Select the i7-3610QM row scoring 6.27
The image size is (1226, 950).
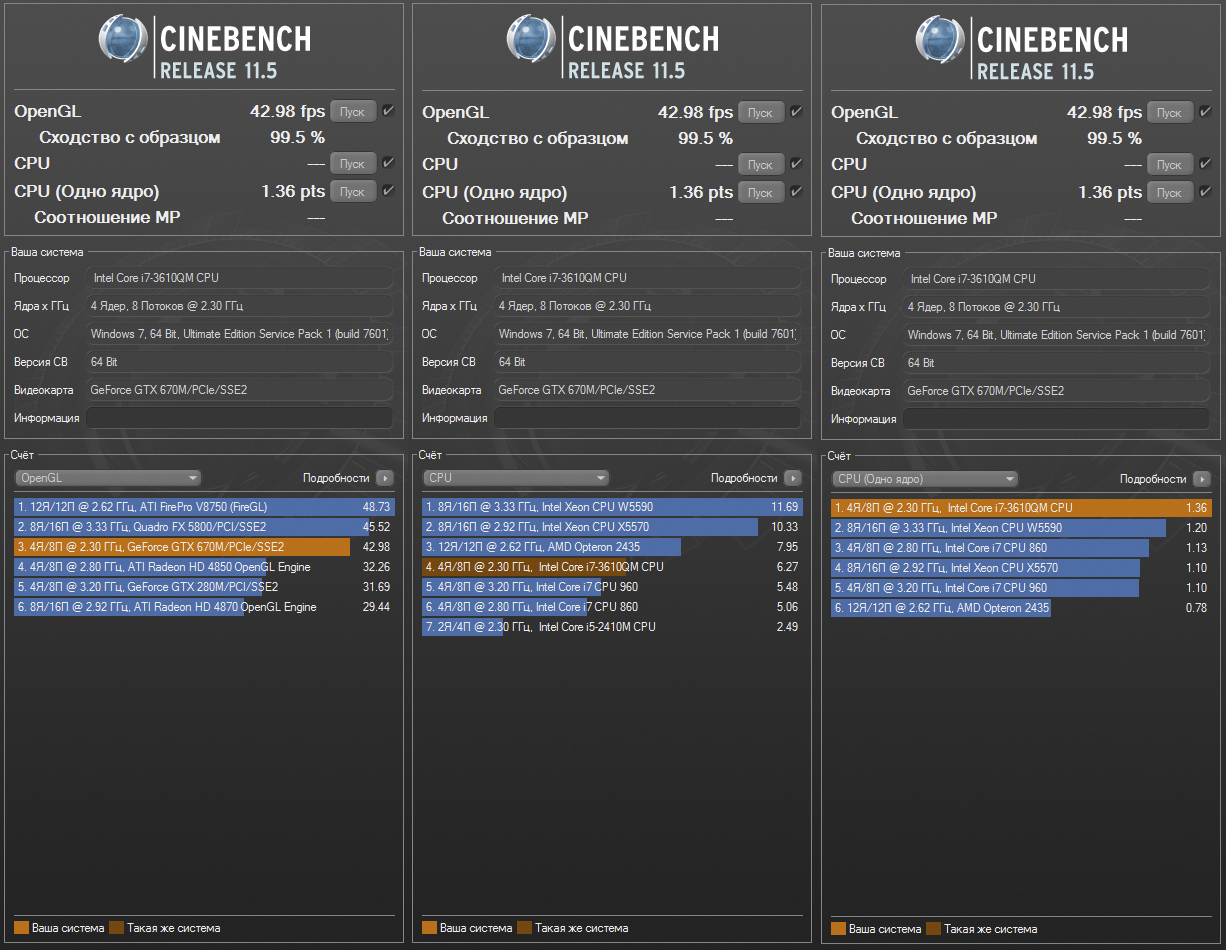612,567
